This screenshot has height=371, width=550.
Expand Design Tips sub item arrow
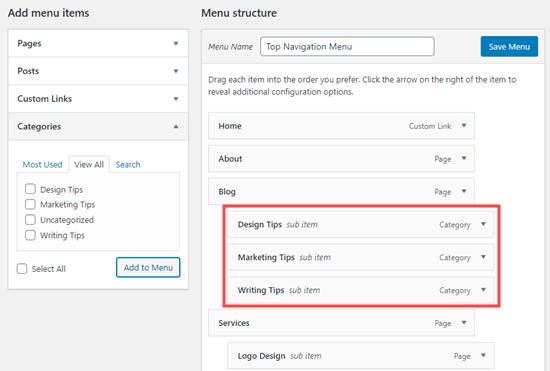click(x=483, y=224)
